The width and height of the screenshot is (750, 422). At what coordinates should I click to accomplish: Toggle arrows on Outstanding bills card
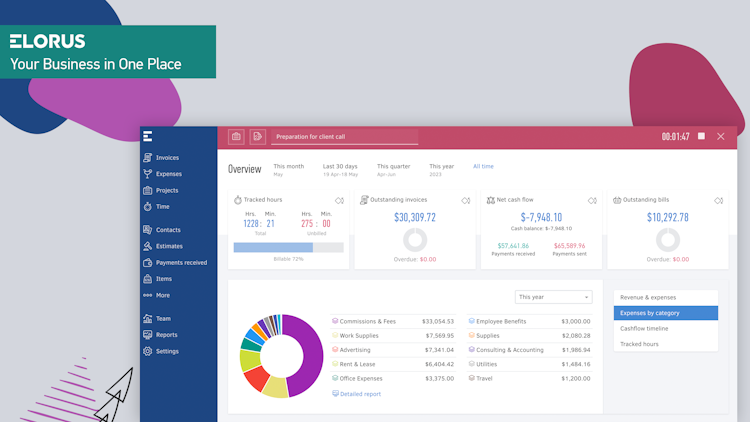718,200
